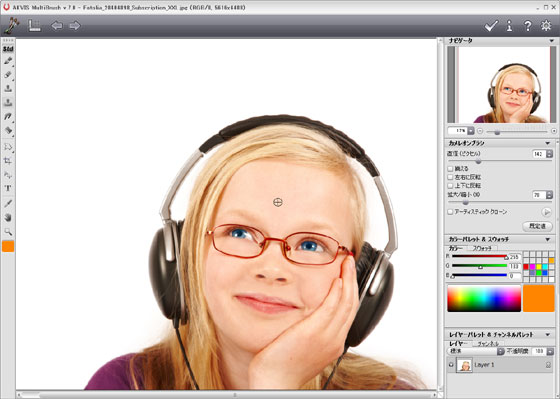Switch to the スウォッチ Swatches tab
The image size is (560, 399).
[x=482, y=248]
